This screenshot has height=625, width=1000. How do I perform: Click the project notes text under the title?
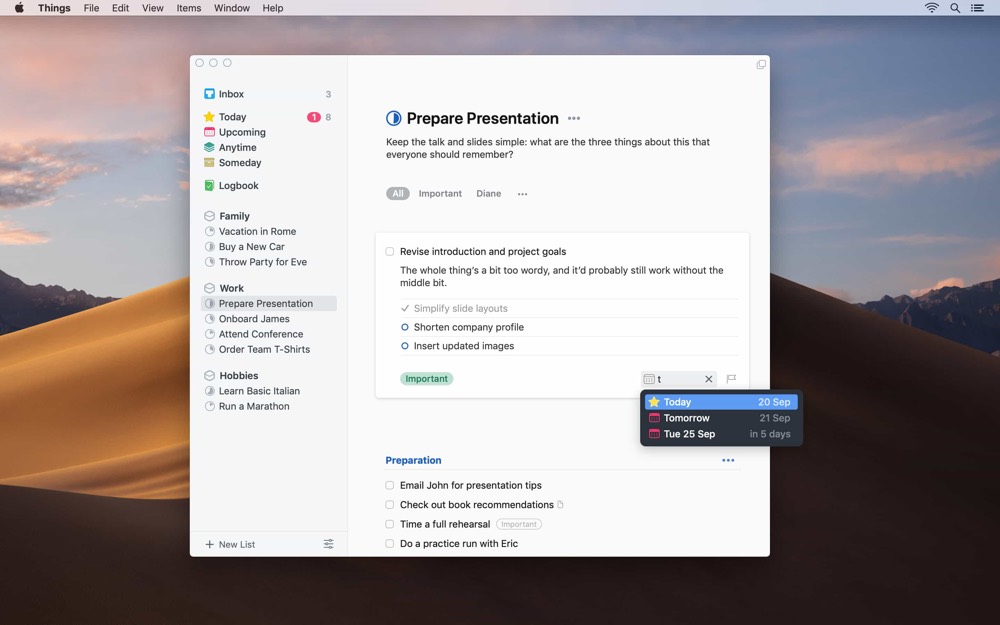pyautogui.click(x=548, y=148)
